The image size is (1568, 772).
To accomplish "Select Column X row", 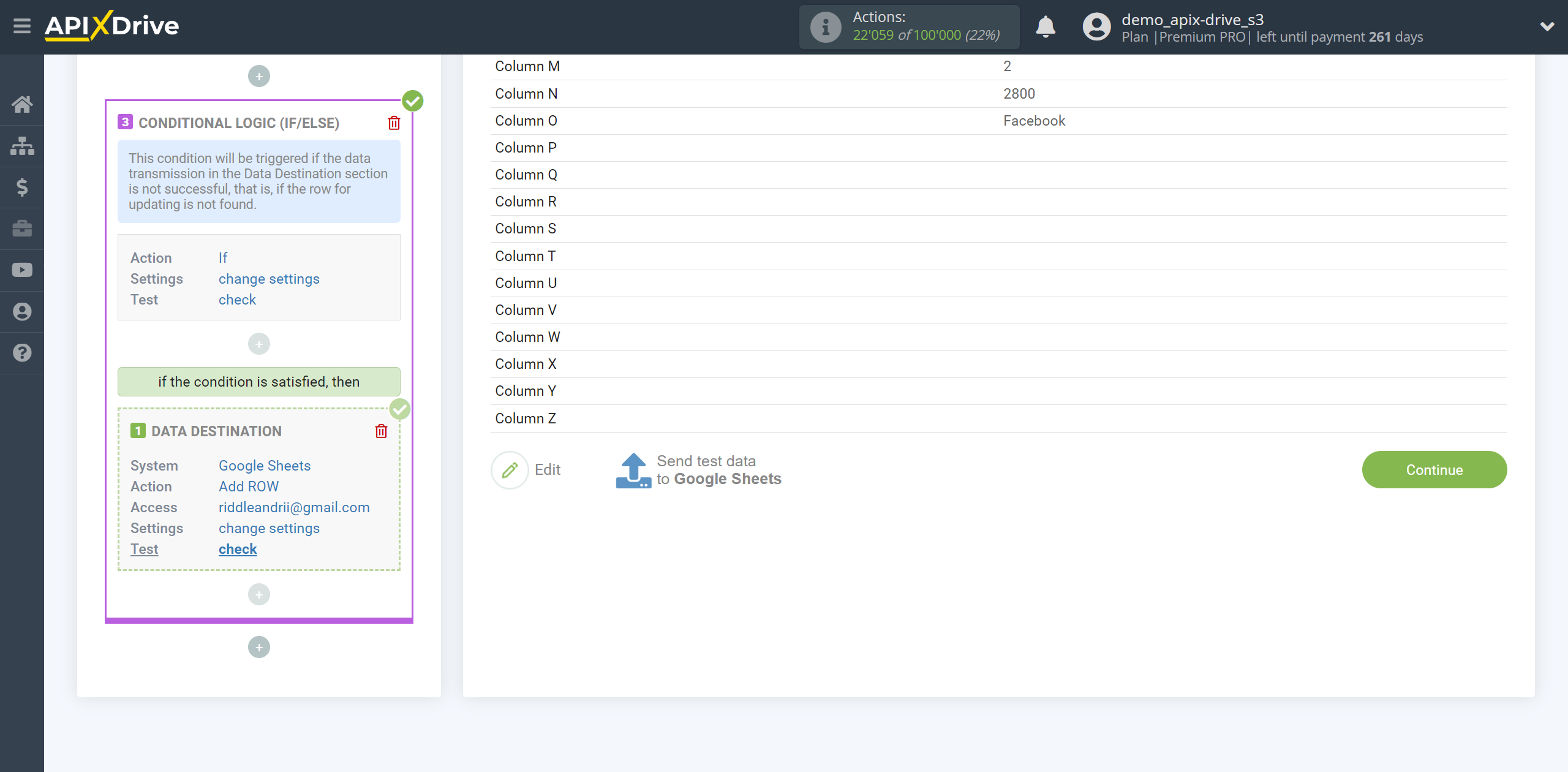I will pyautogui.click(x=998, y=364).
